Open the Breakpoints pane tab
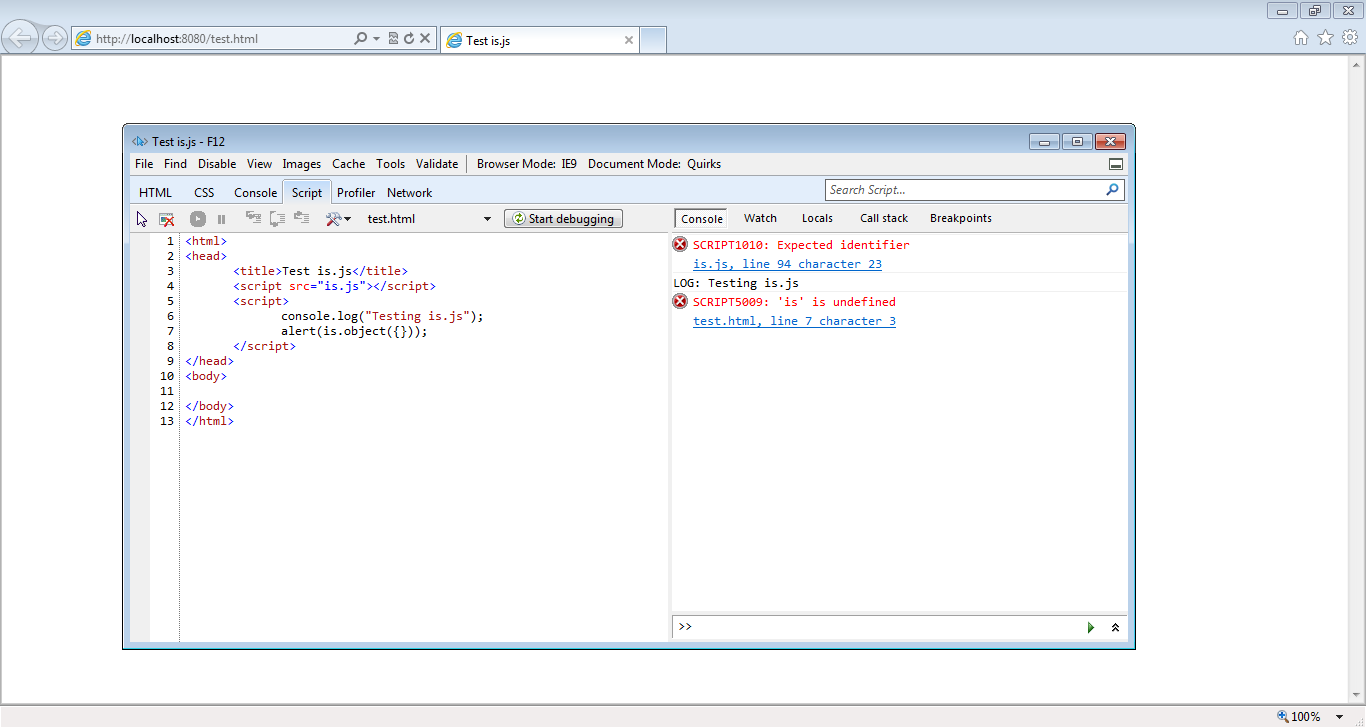 pos(961,218)
